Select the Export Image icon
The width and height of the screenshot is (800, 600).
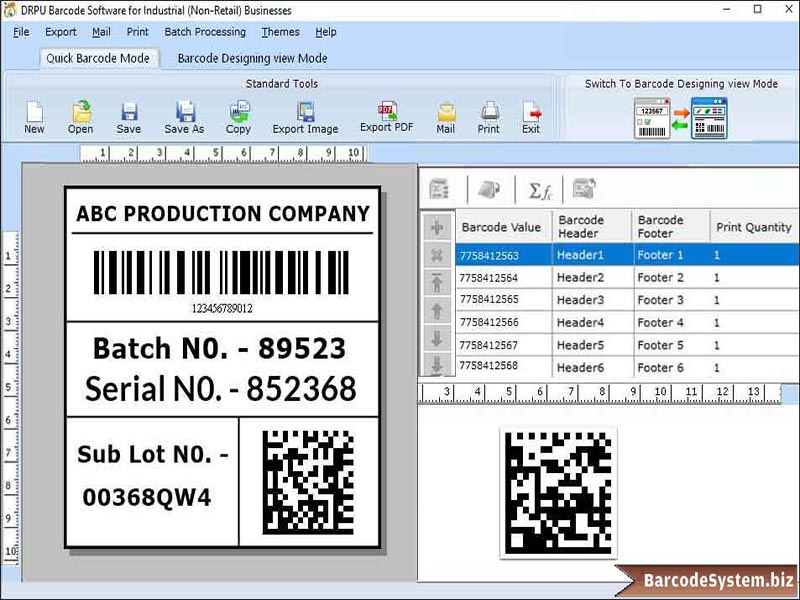tap(305, 114)
